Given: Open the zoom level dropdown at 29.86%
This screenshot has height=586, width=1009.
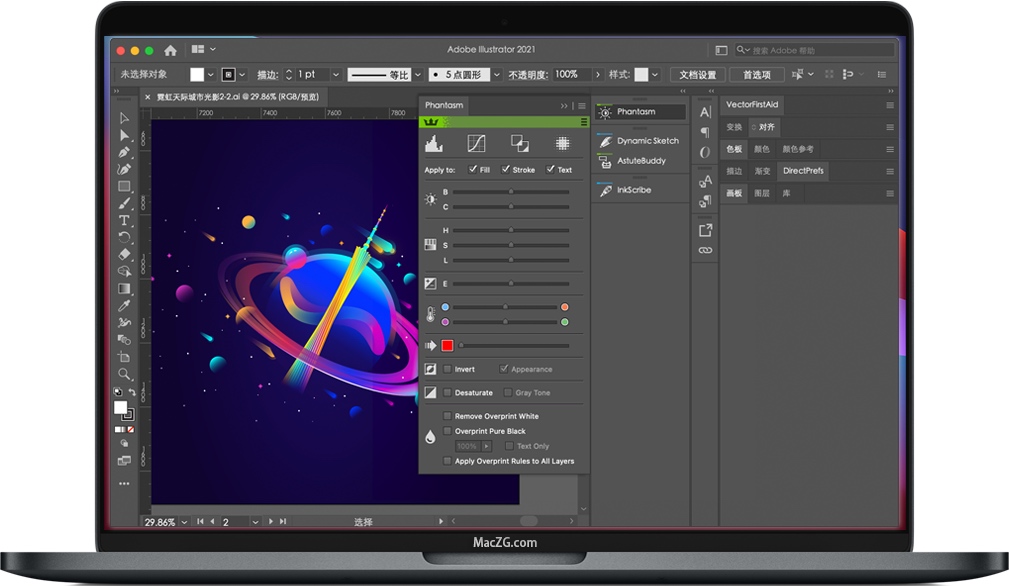Looking at the screenshot, I should click(185, 522).
